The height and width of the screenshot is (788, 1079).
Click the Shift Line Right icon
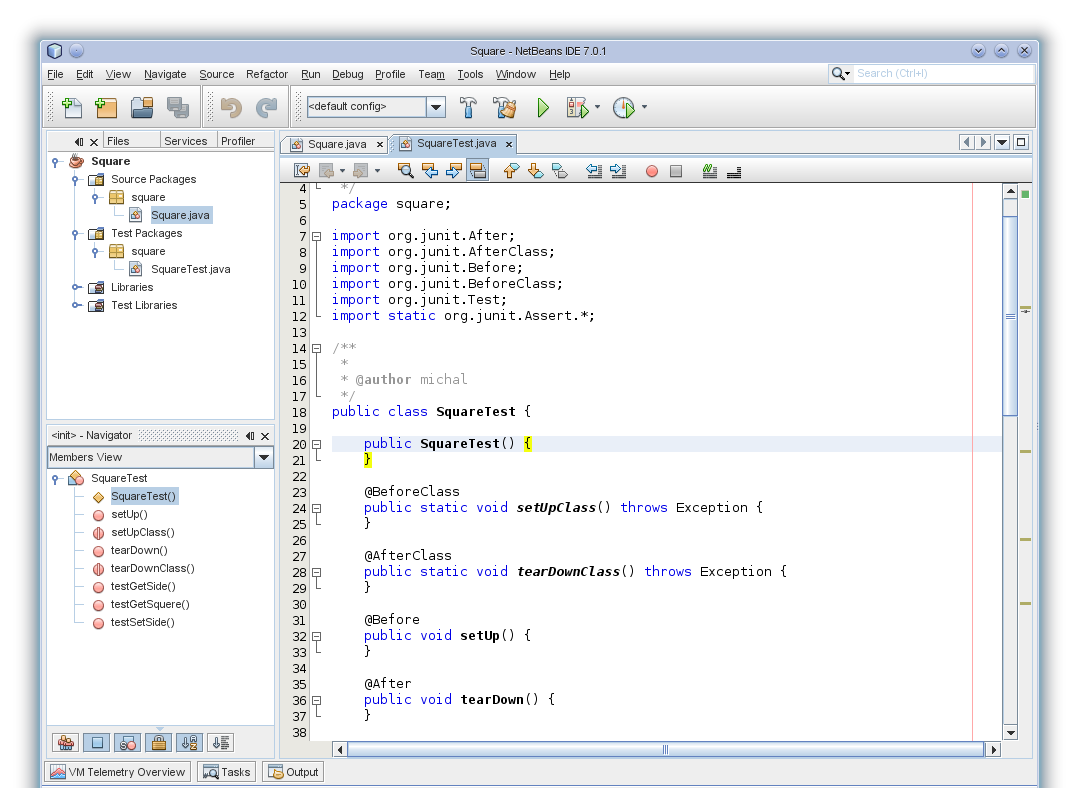618,171
